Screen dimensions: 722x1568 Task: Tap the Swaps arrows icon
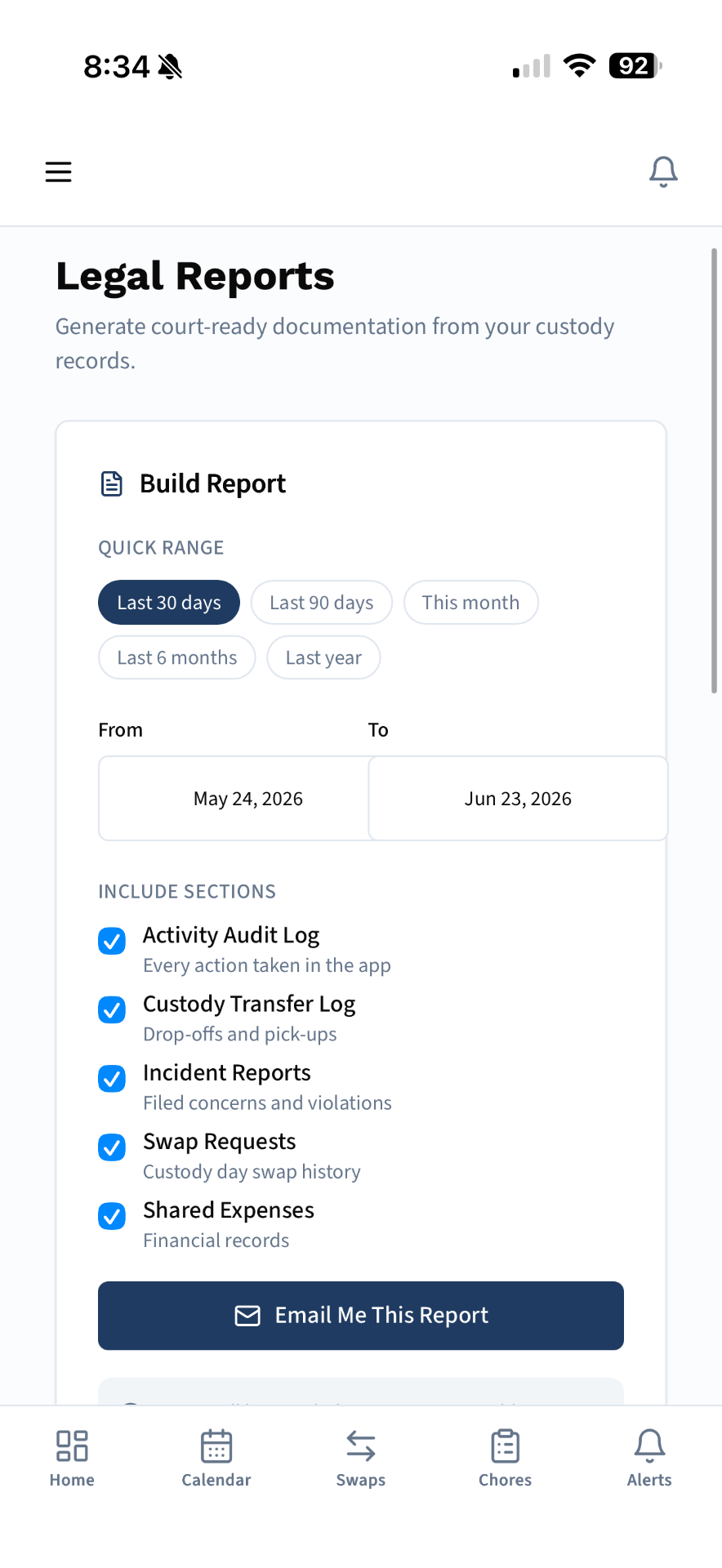361,1445
